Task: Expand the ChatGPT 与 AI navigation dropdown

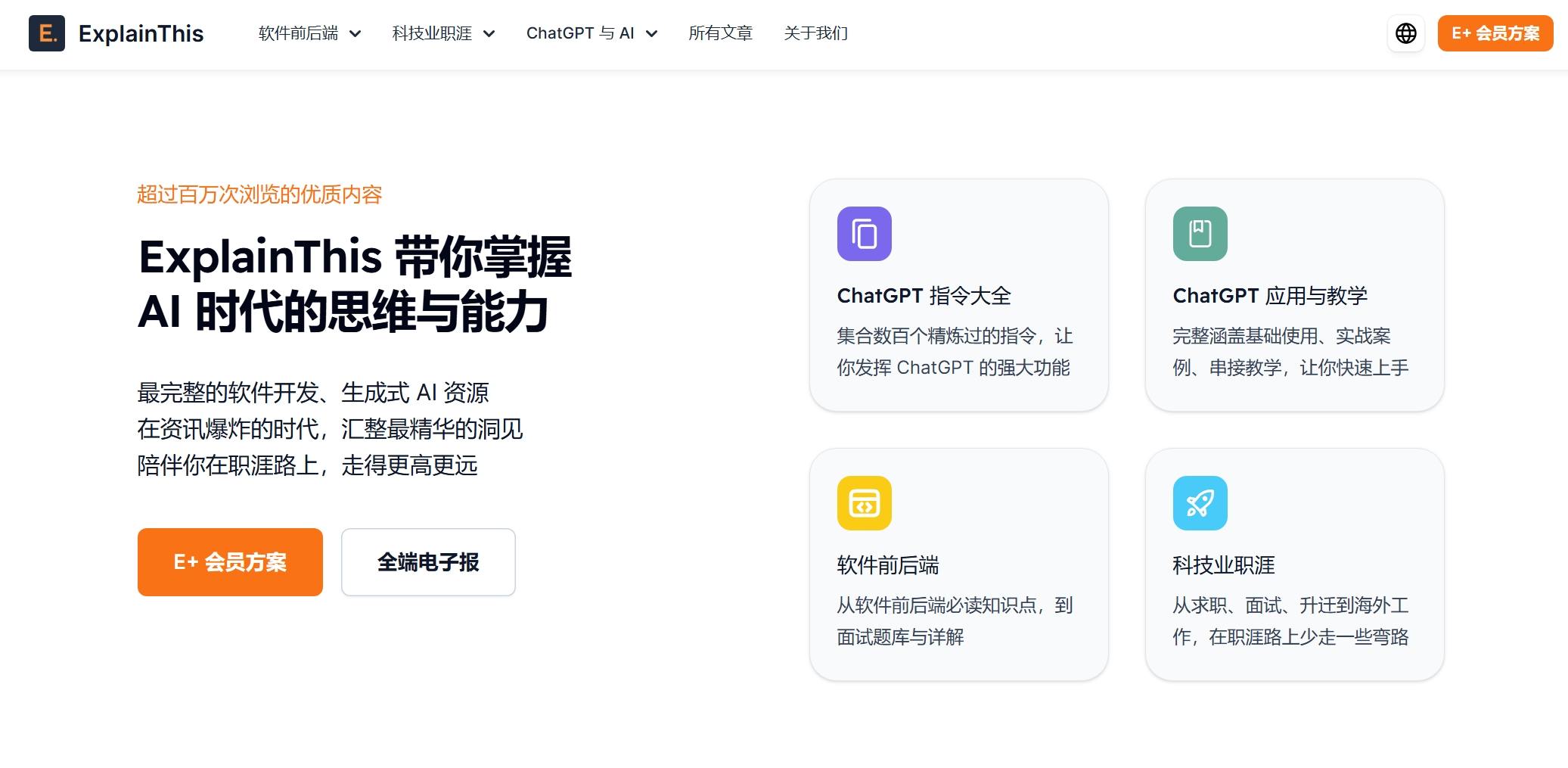Action: point(592,33)
